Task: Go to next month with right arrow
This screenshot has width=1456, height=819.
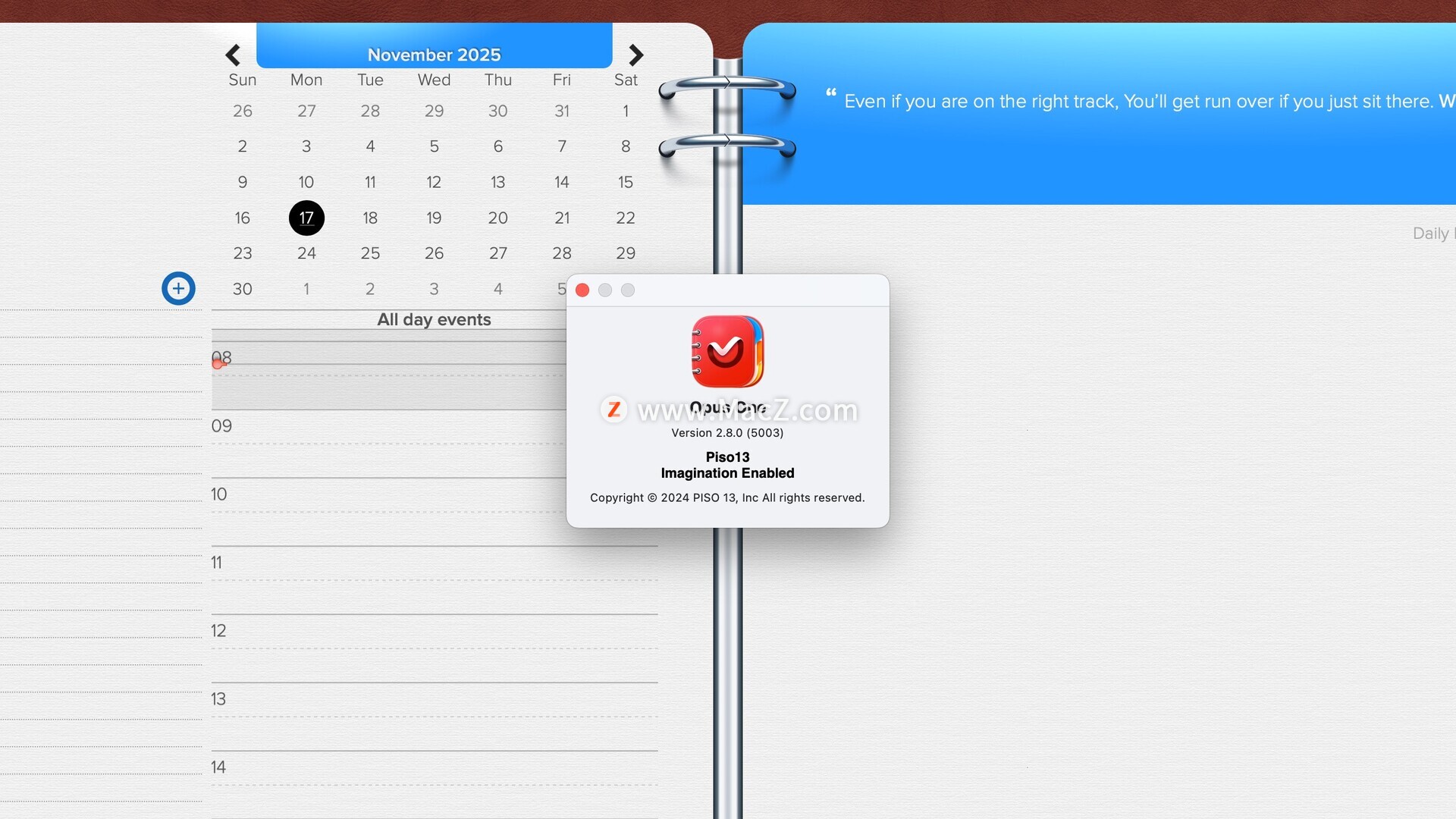Action: pos(635,55)
